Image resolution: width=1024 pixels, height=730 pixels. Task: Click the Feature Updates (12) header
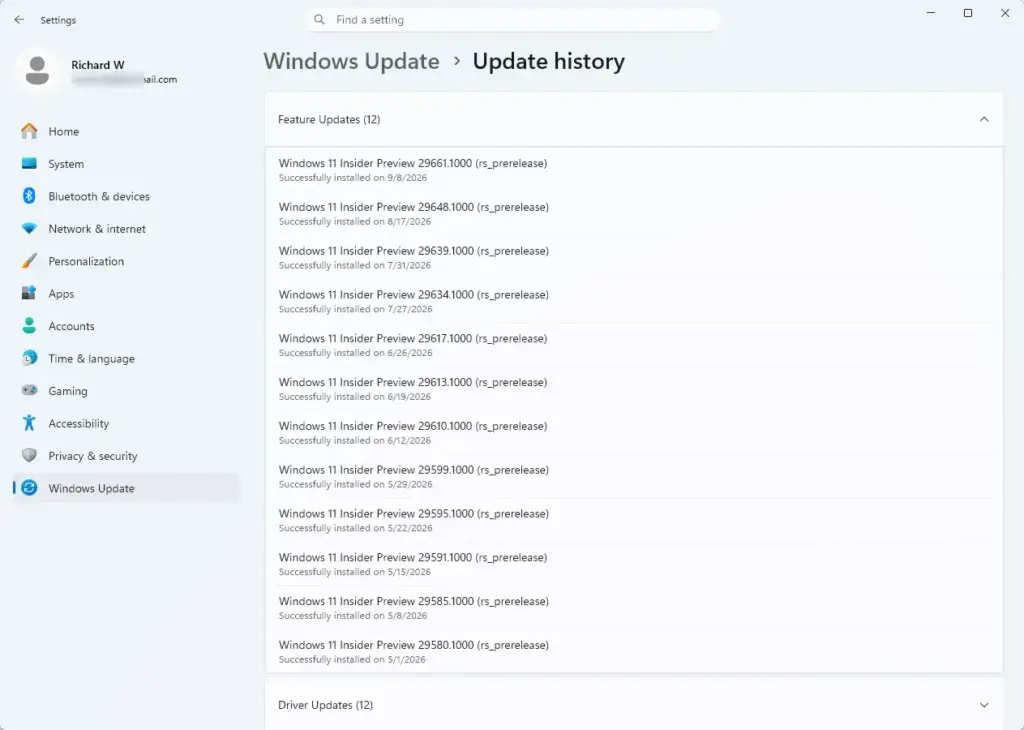[633, 119]
